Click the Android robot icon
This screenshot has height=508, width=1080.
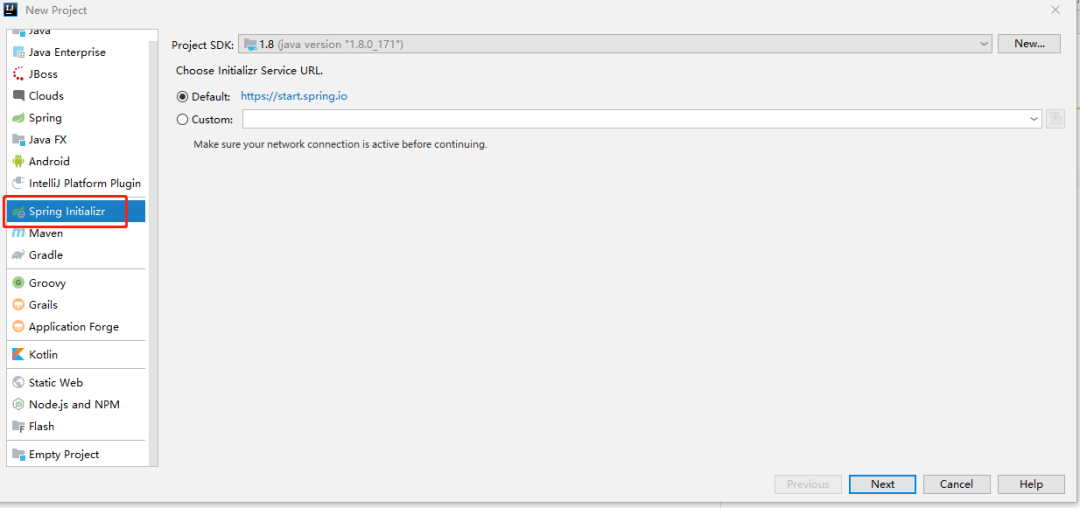[19, 162]
